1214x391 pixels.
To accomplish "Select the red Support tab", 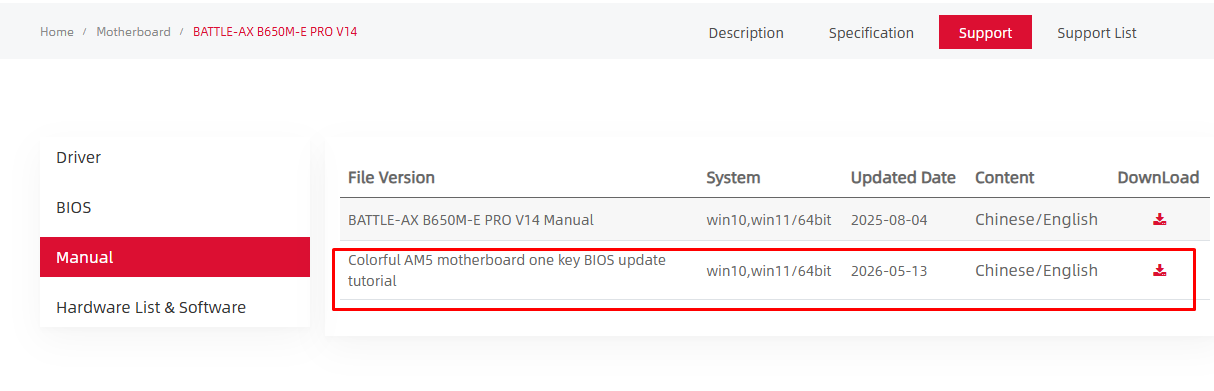I will tap(985, 32).
